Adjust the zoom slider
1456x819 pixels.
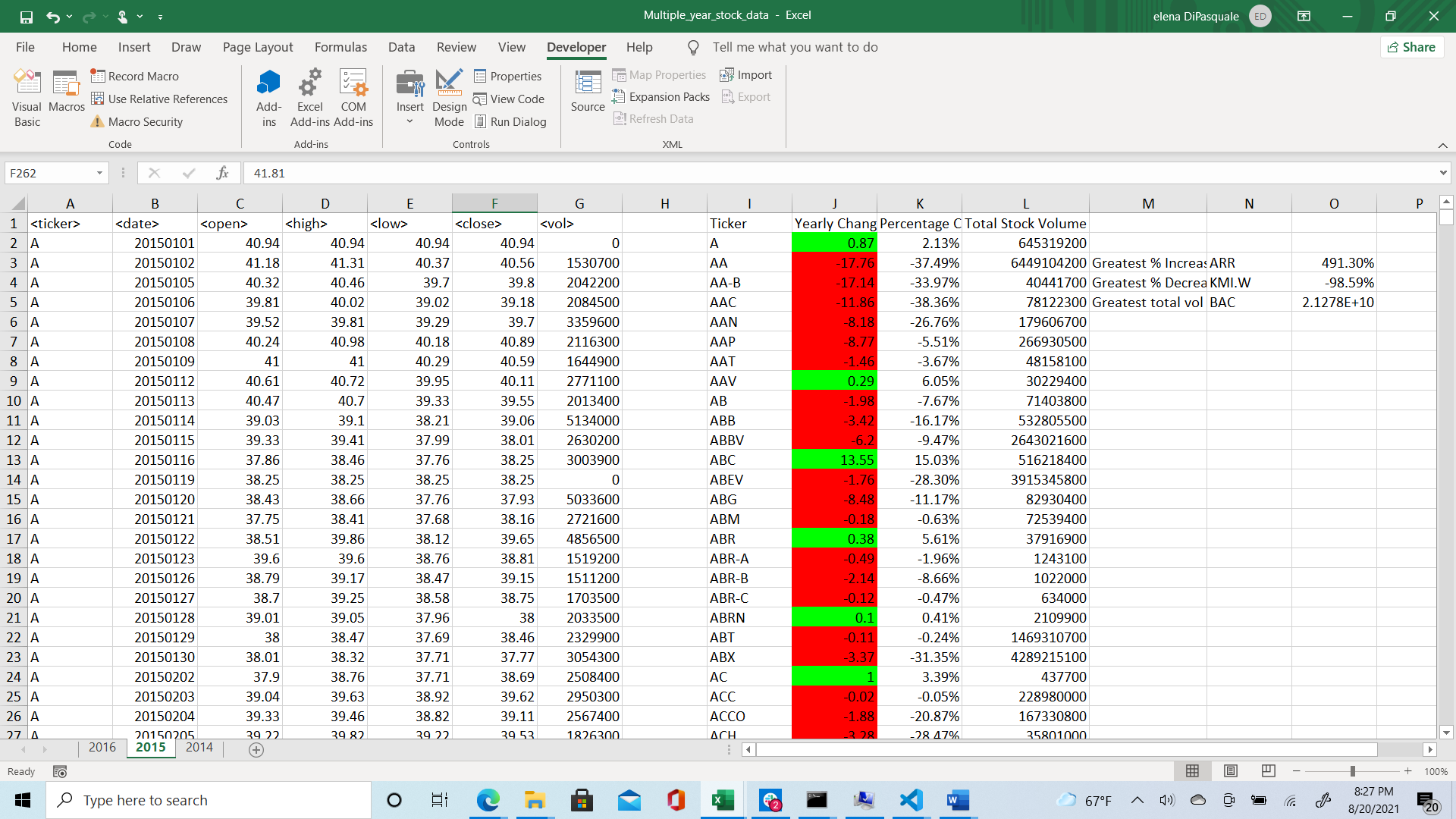(1353, 771)
